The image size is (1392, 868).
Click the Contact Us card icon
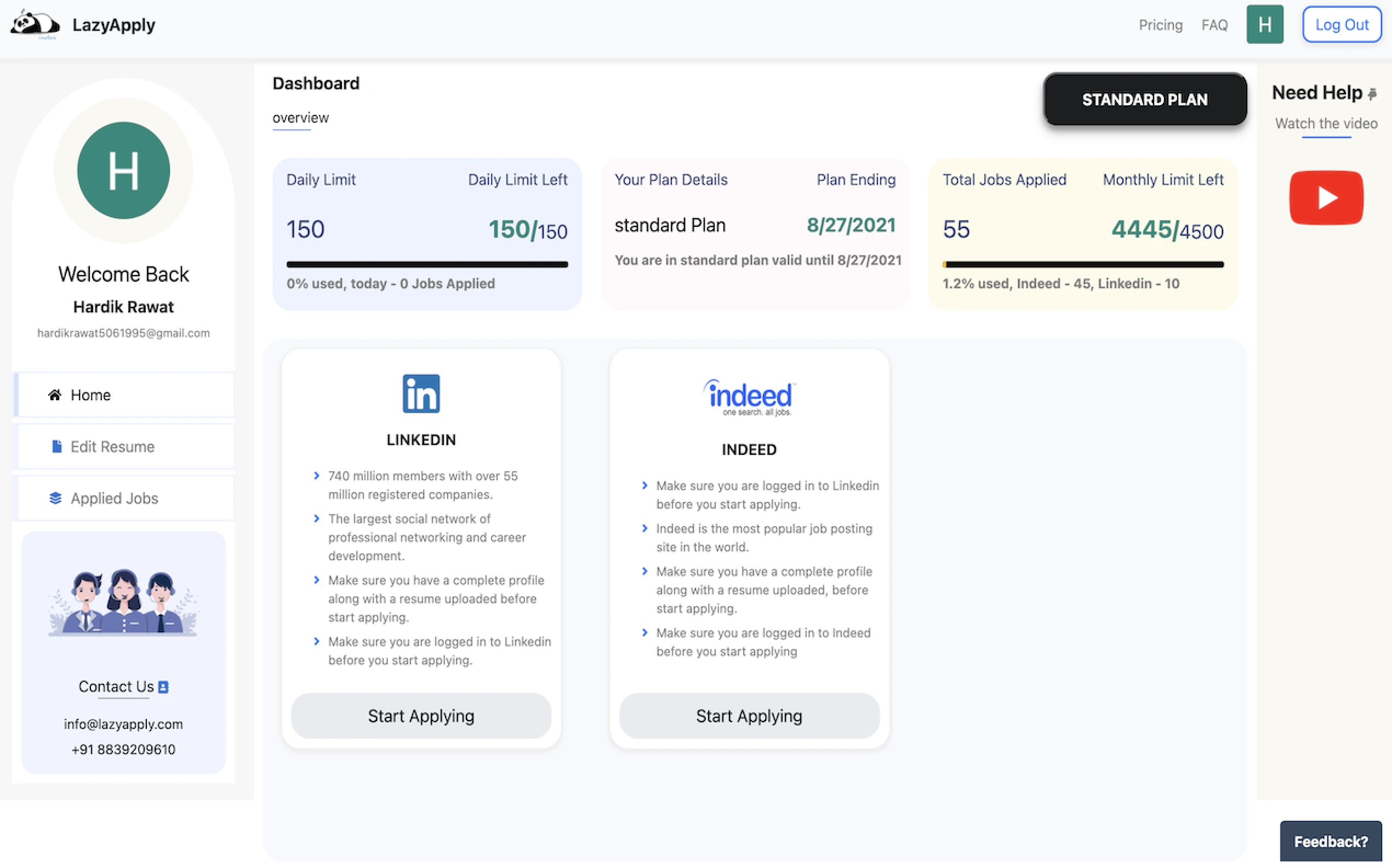click(x=164, y=687)
